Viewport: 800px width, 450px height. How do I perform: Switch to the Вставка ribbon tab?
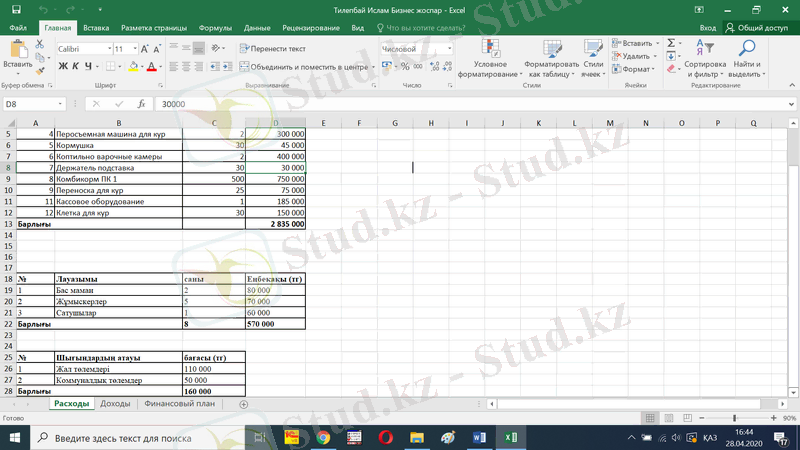tap(96, 28)
